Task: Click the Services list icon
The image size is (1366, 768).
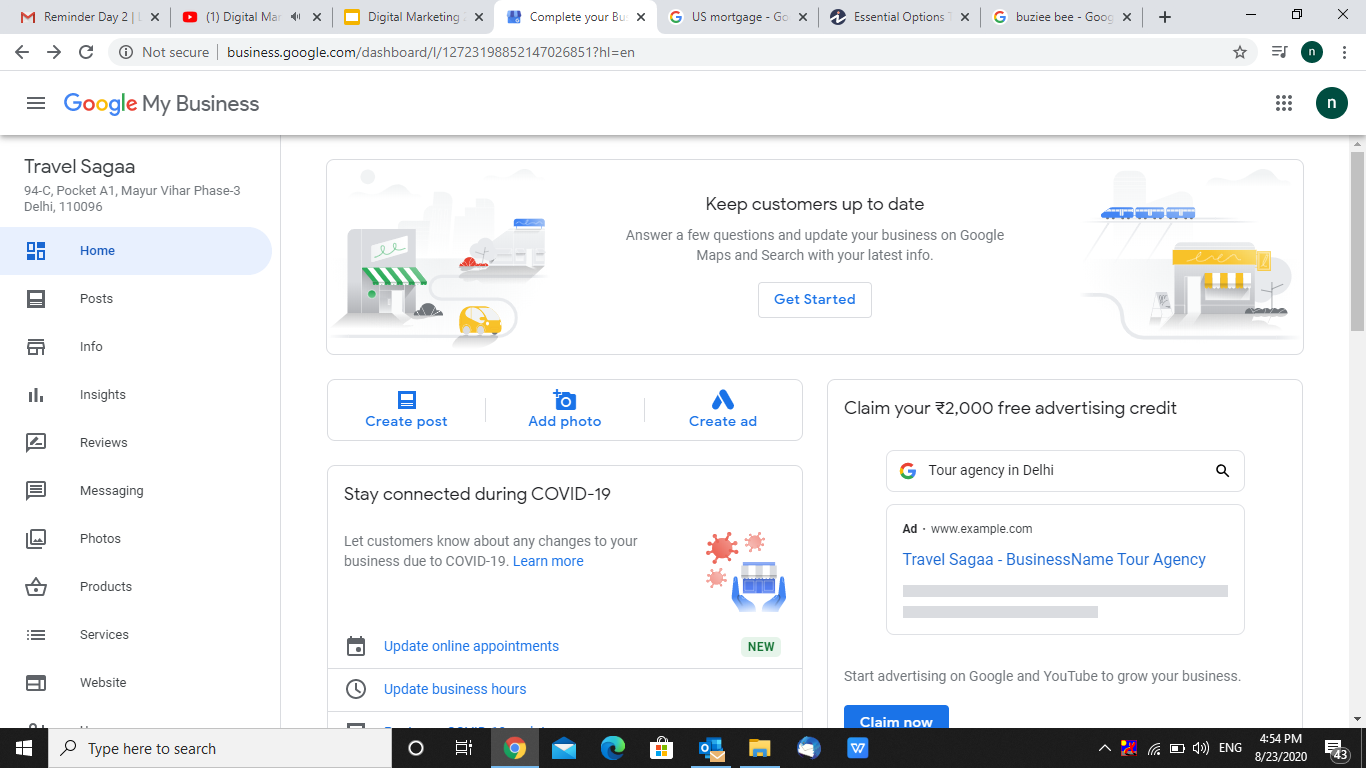Action: (36, 635)
